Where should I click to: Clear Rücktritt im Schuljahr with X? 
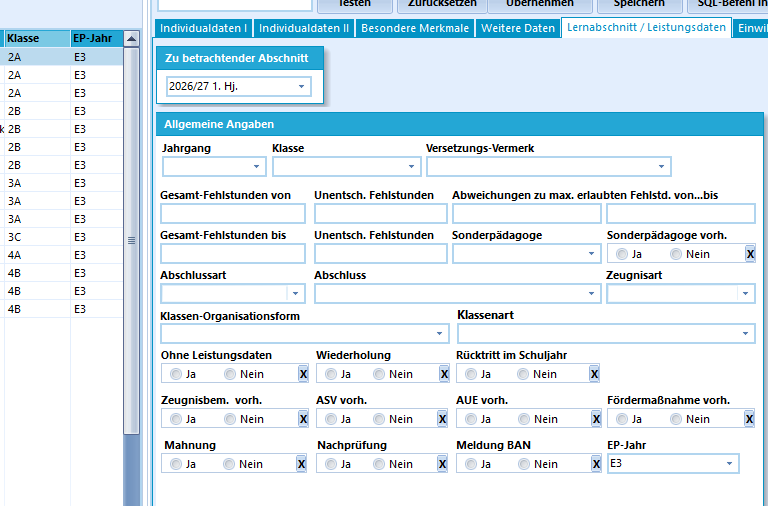pyautogui.click(x=594, y=374)
